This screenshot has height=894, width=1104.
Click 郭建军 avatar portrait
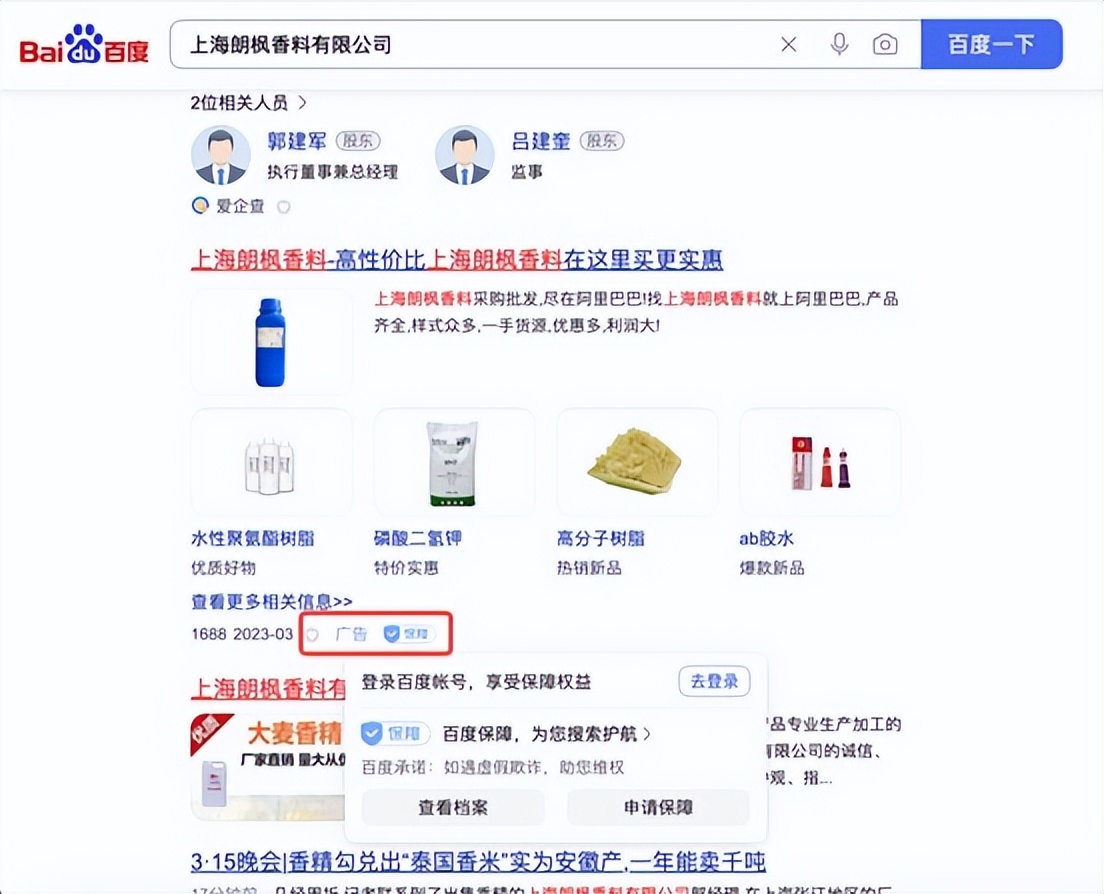pos(220,156)
